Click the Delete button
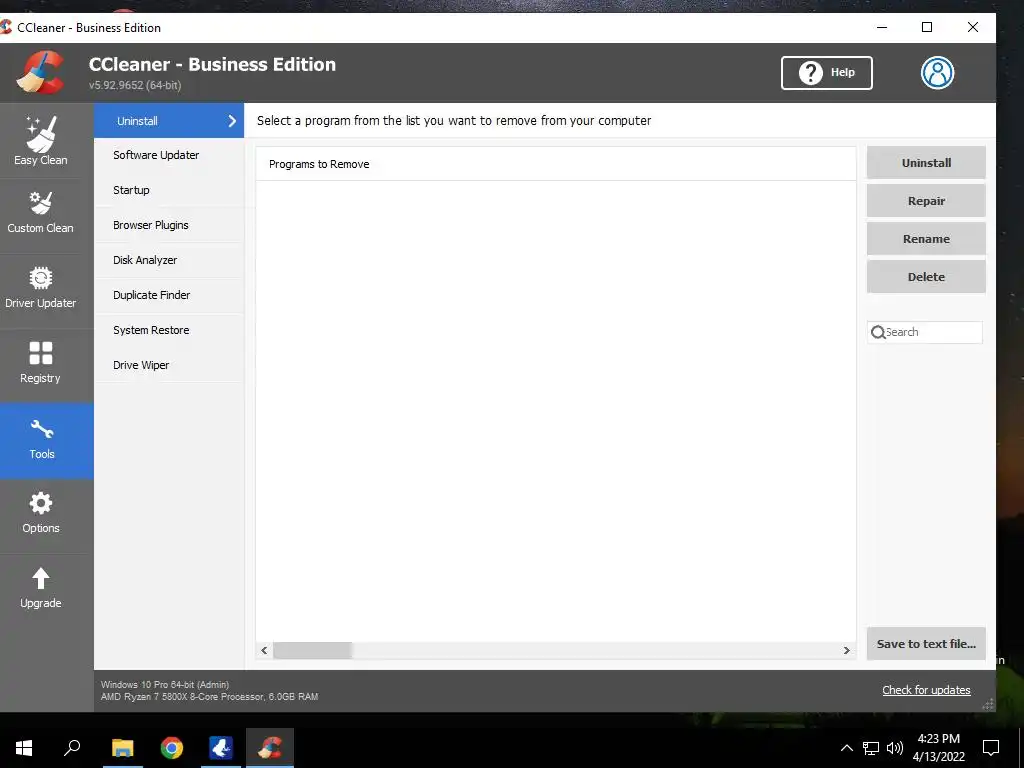The width and height of the screenshot is (1024, 768). (926, 276)
